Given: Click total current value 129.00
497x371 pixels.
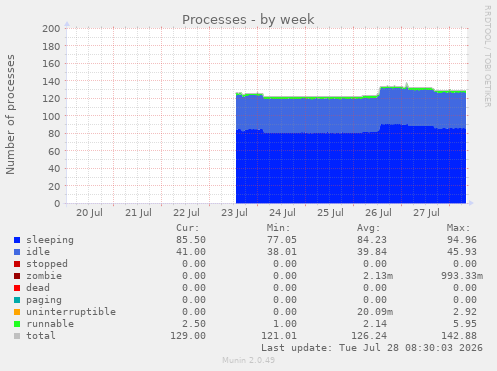Looking at the screenshot, I should click(188, 336).
